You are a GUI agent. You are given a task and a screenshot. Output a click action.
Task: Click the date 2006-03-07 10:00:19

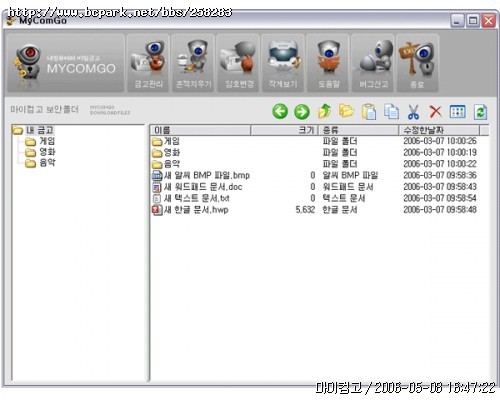point(440,152)
